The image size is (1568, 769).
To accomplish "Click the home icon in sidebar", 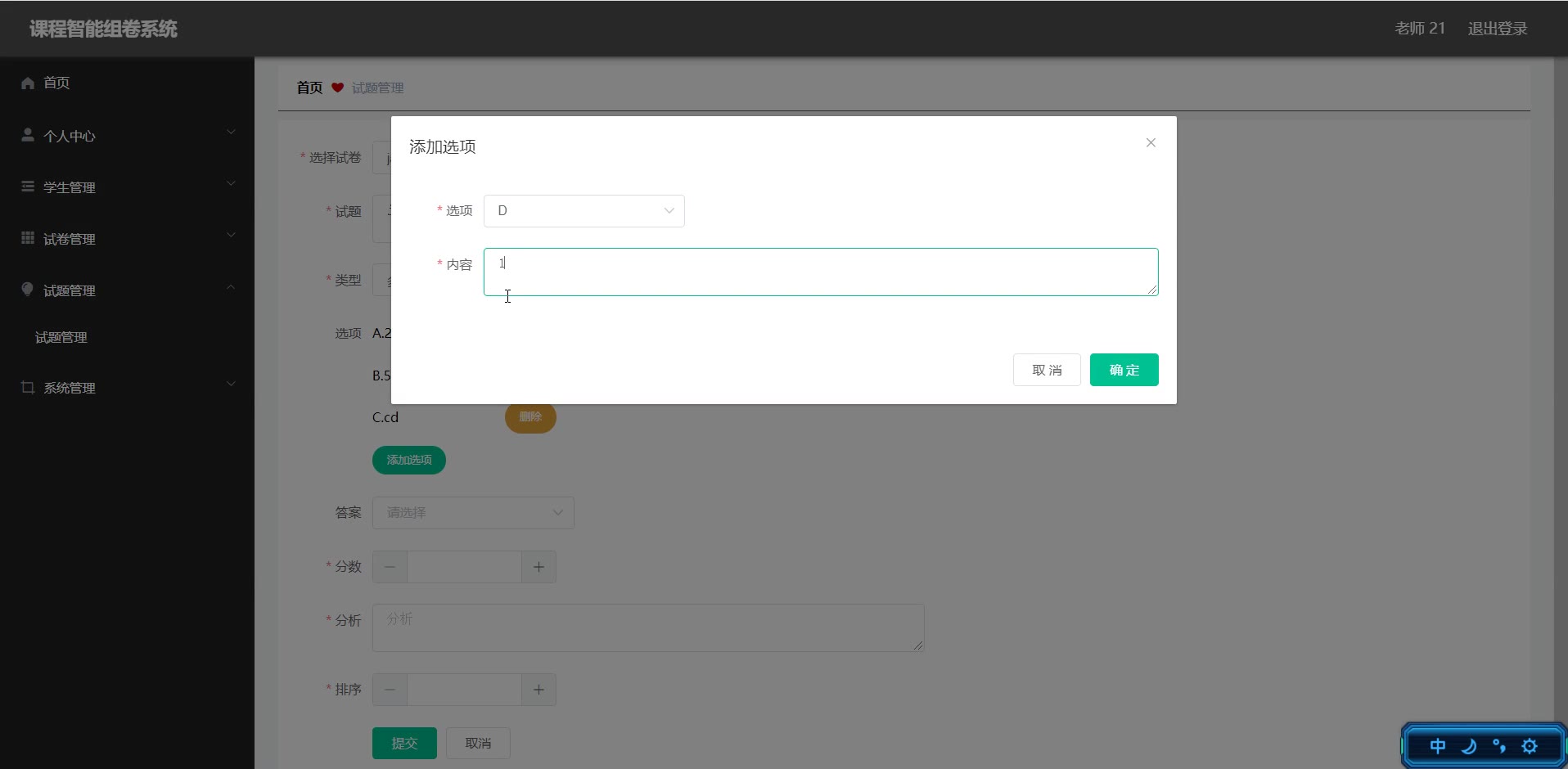I will pyautogui.click(x=28, y=83).
